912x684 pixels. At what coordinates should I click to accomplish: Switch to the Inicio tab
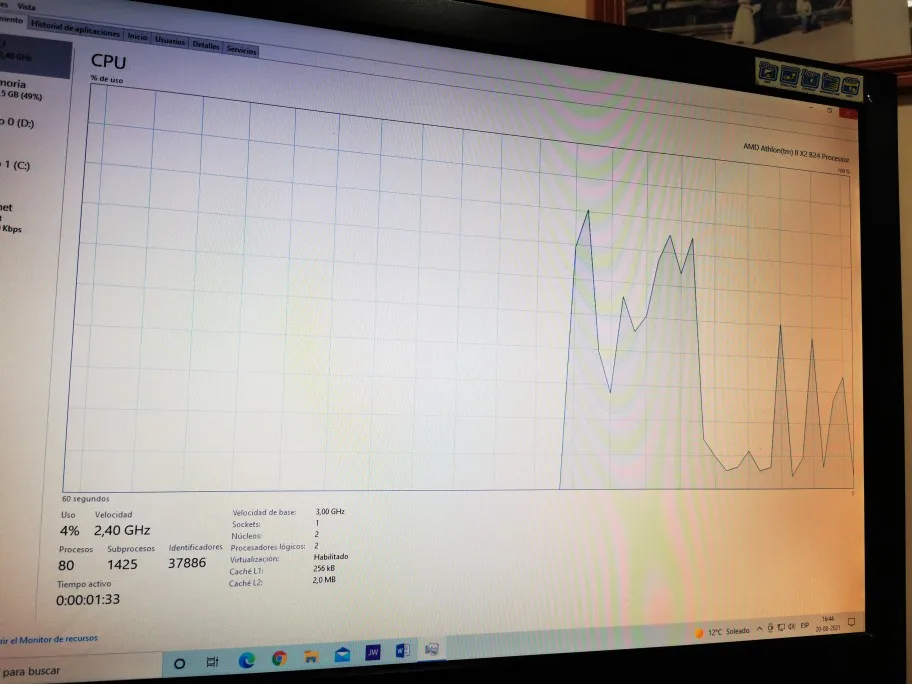(137, 36)
